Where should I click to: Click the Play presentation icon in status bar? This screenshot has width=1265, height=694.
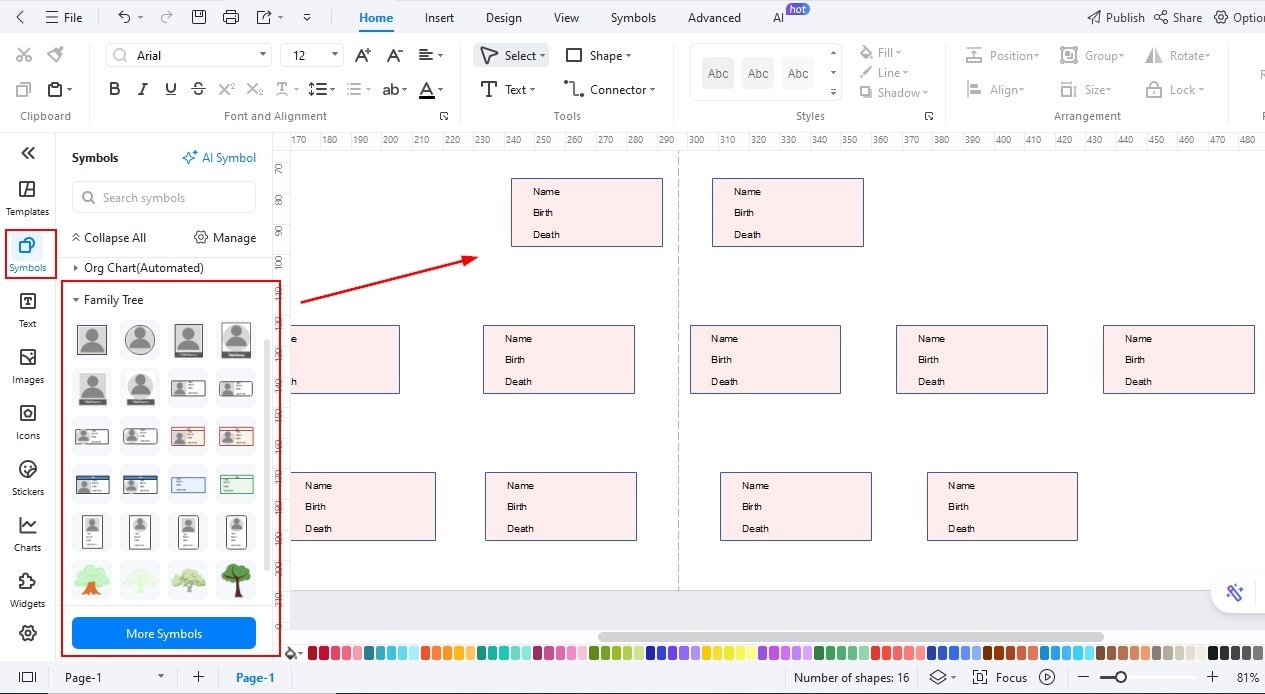(1047, 677)
